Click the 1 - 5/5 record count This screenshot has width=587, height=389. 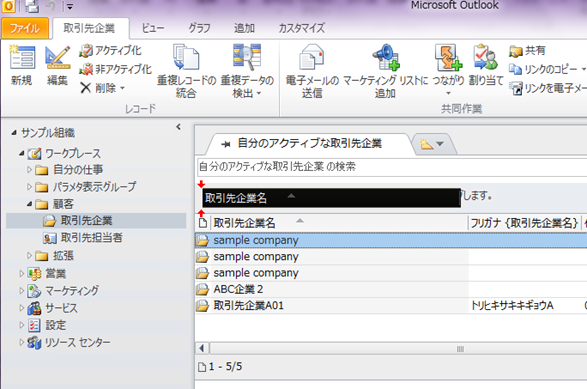226,366
